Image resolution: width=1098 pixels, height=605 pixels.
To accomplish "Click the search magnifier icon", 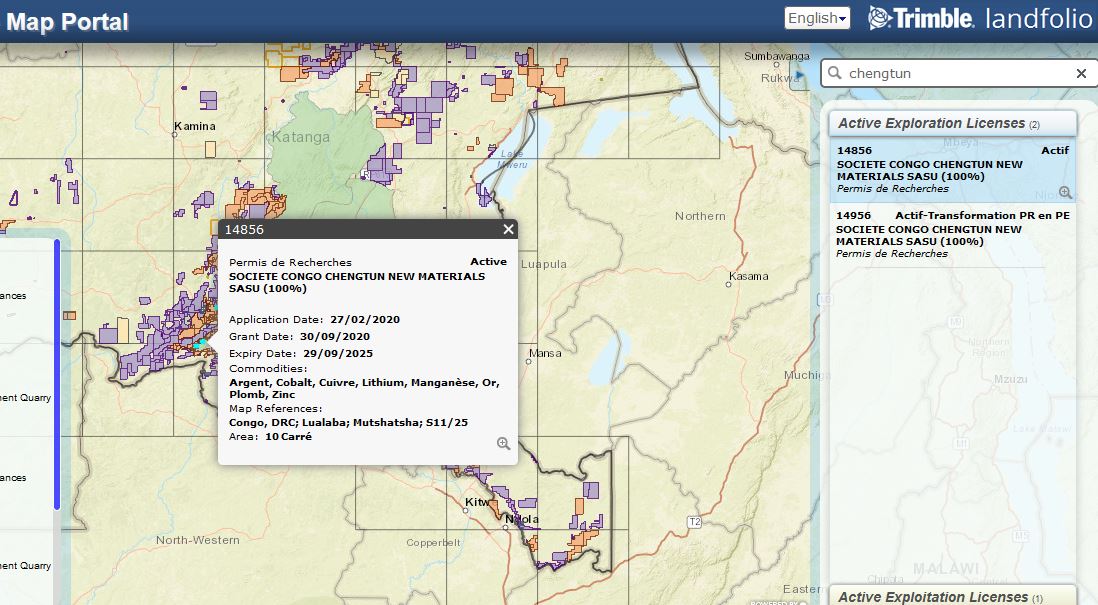I will pyautogui.click(x=834, y=73).
